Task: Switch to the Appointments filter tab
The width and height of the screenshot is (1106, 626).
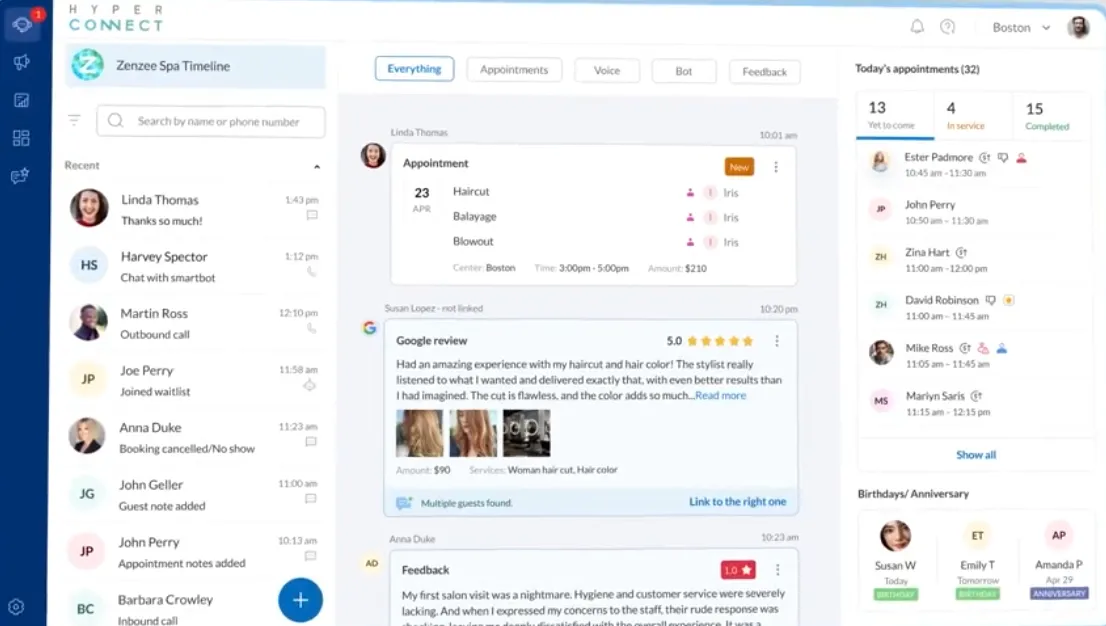Action: click(x=514, y=70)
